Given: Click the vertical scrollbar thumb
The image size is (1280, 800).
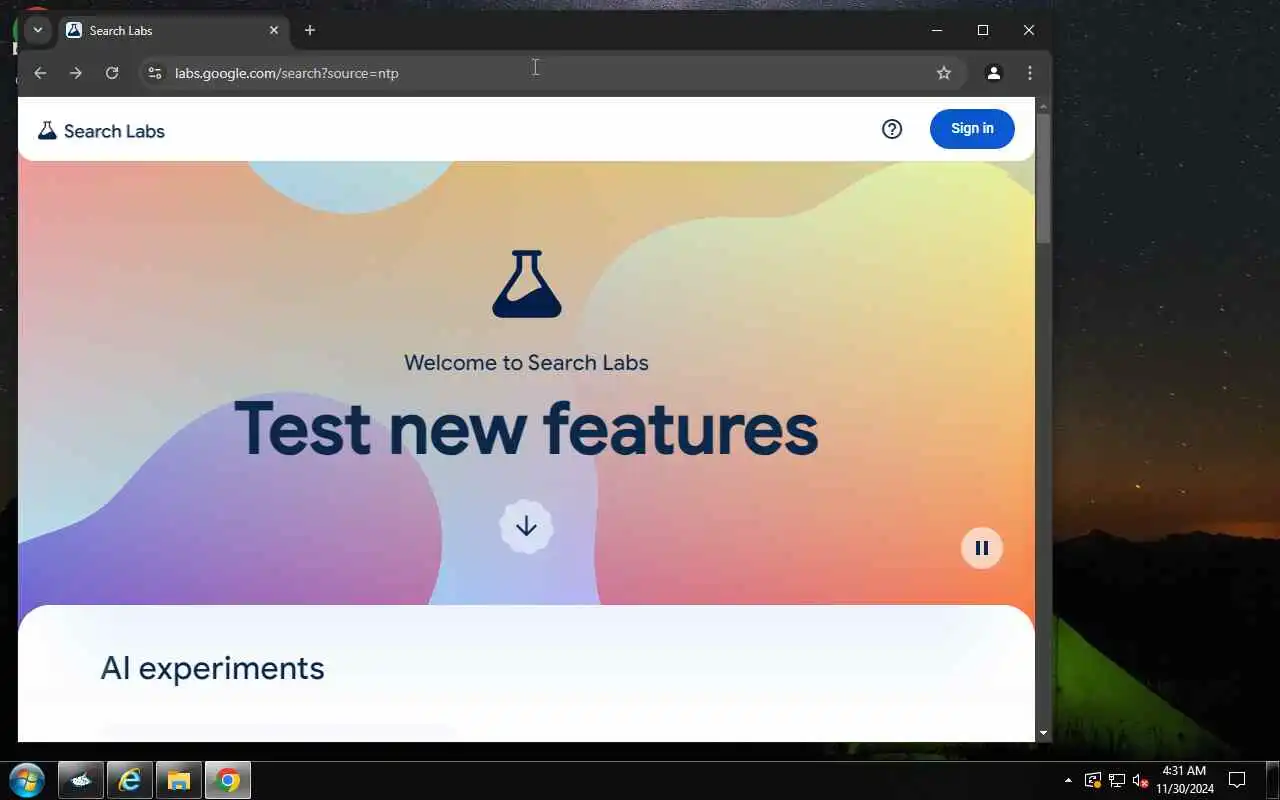Looking at the screenshot, I should (1043, 178).
